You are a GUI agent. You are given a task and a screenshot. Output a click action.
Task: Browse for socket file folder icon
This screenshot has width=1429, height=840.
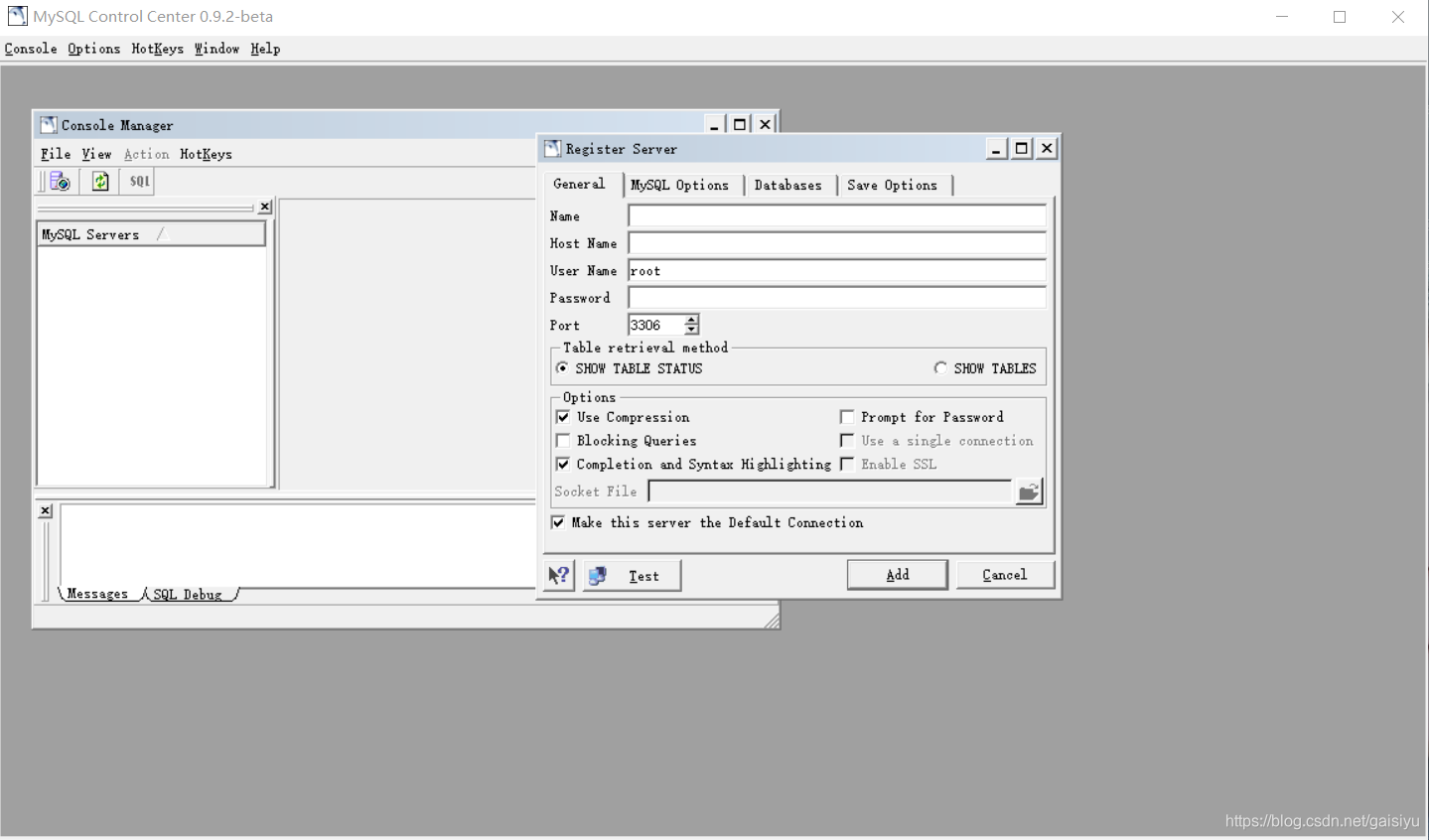(x=1029, y=491)
